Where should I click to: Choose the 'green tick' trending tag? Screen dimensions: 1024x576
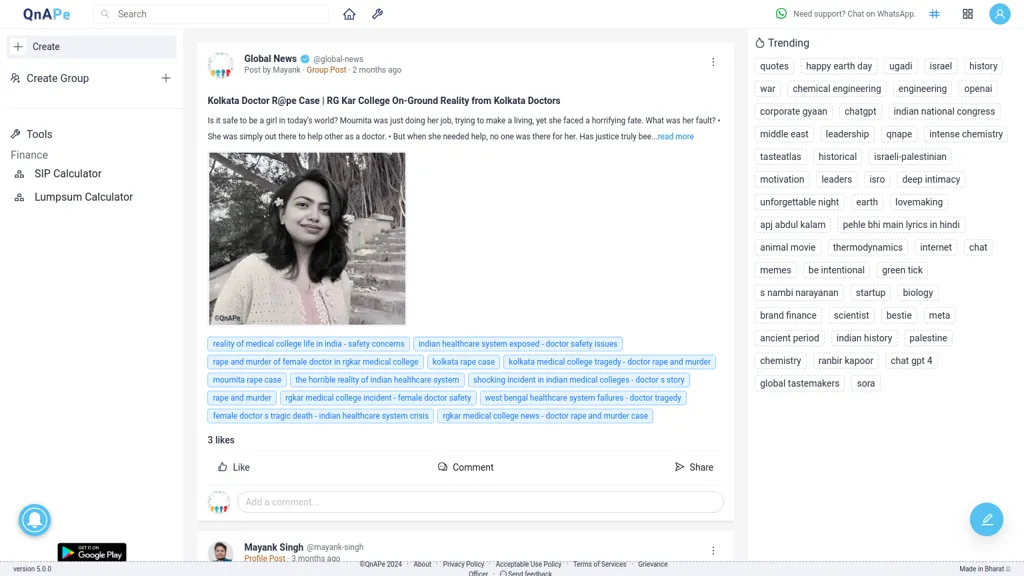(x=902, y=270)
